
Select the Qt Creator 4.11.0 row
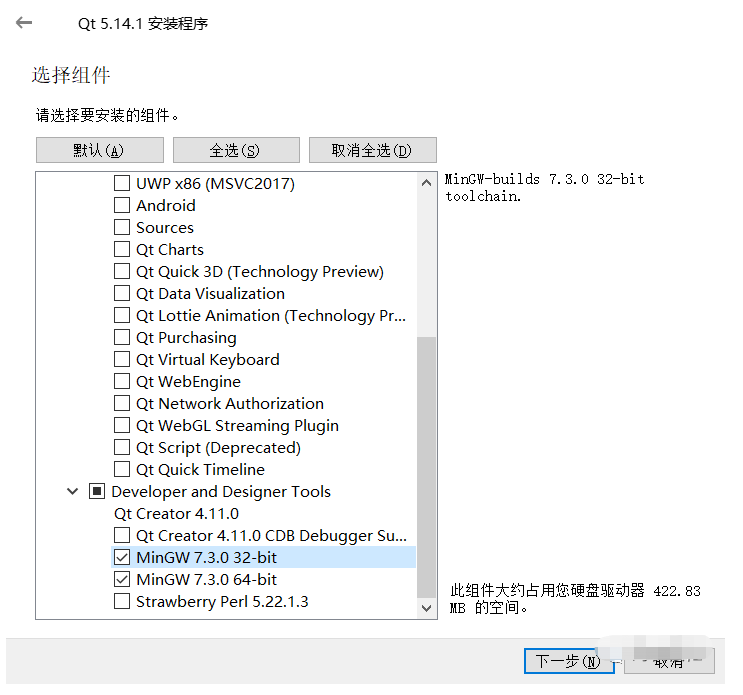pos(176,514)
